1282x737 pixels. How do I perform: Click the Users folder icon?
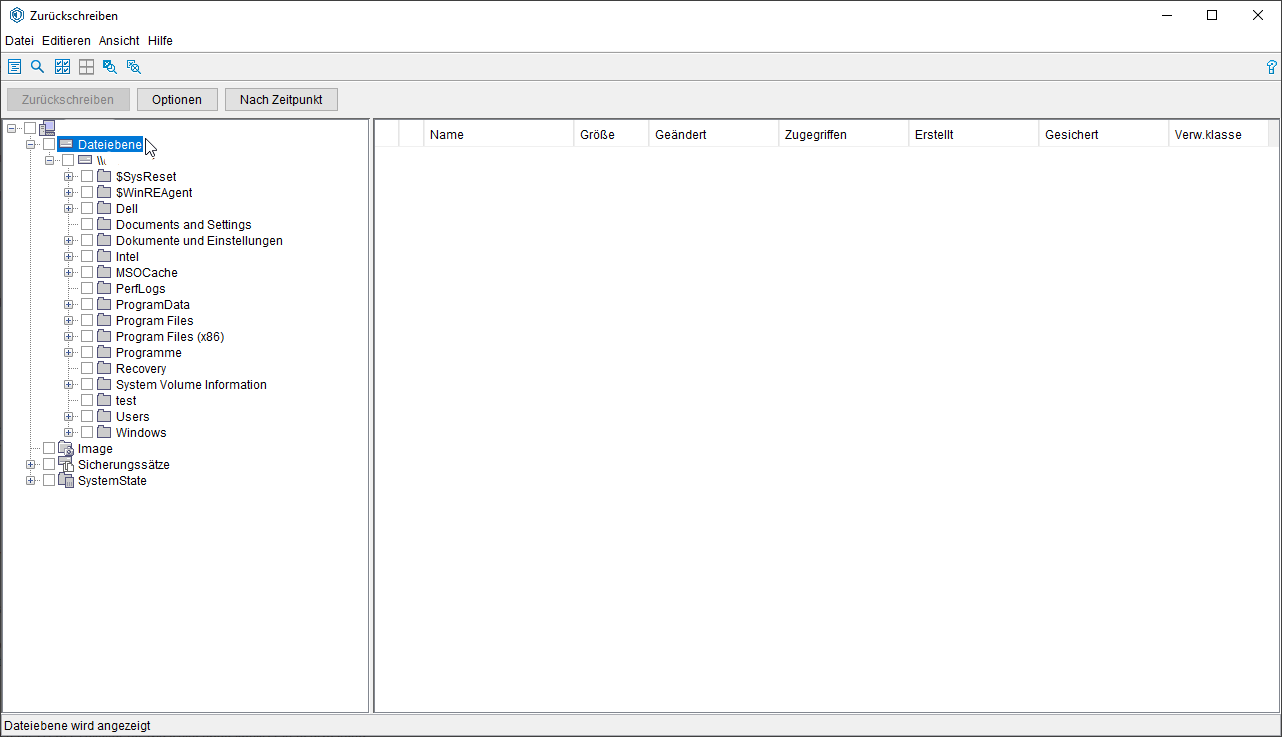pos(104,417)
